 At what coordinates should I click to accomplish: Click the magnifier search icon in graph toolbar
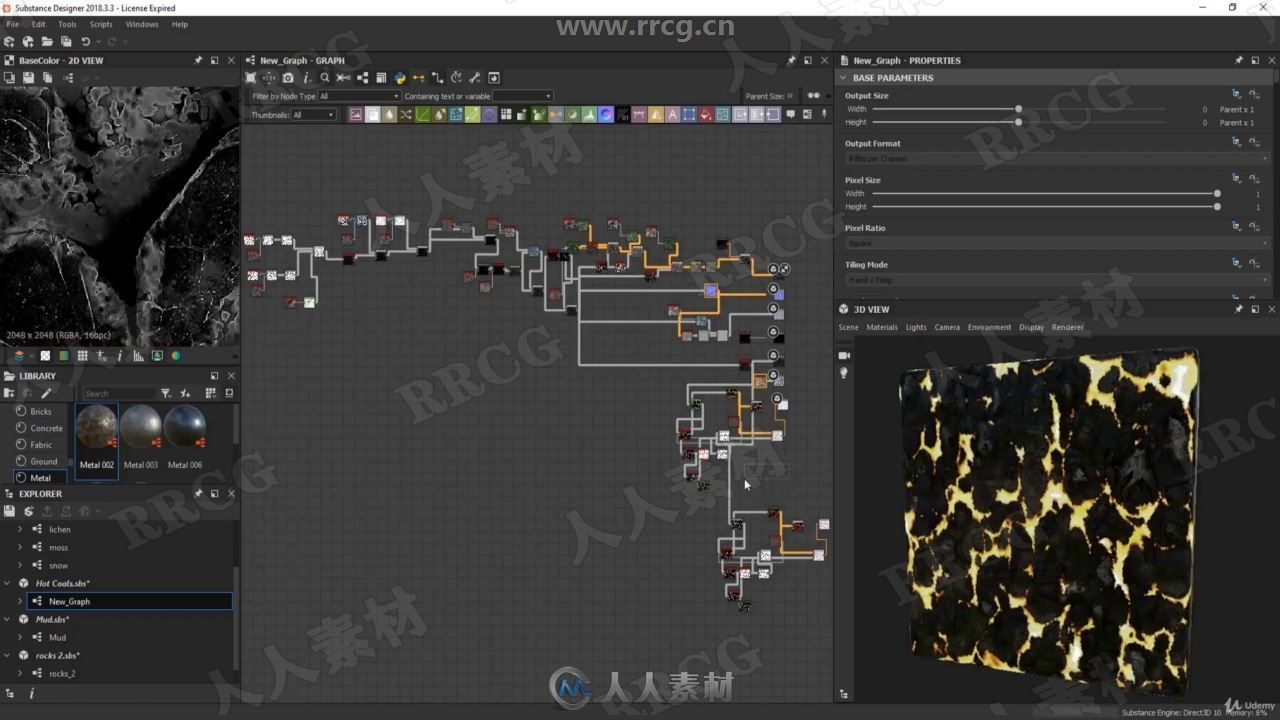pos(324,78)
